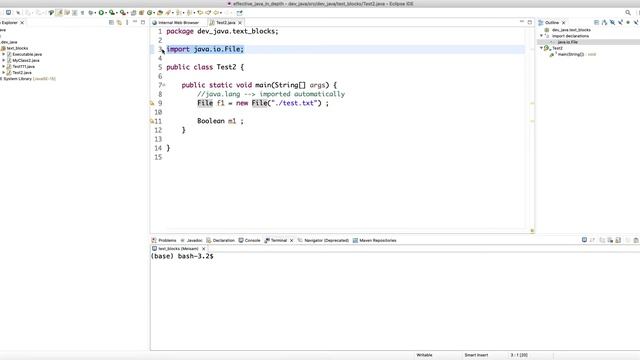Image resolution: width=640 pixels, height=360 pixels.
Task: Open Package Explorer view menu
Action: point(127,22)
